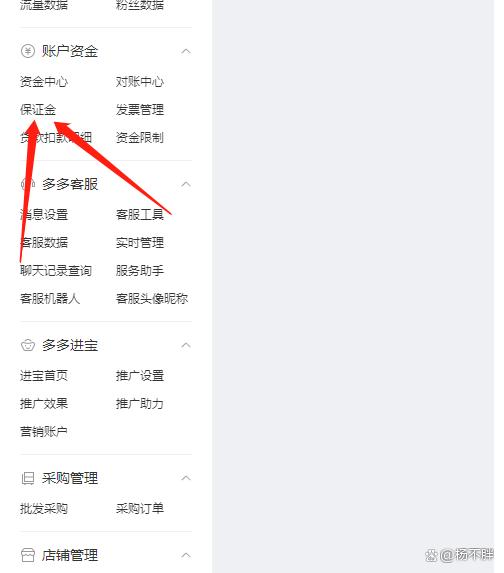Click the 多多进宝 pouch icon
504x573 pixels.
pyautogui.click(x=28, y=345)
